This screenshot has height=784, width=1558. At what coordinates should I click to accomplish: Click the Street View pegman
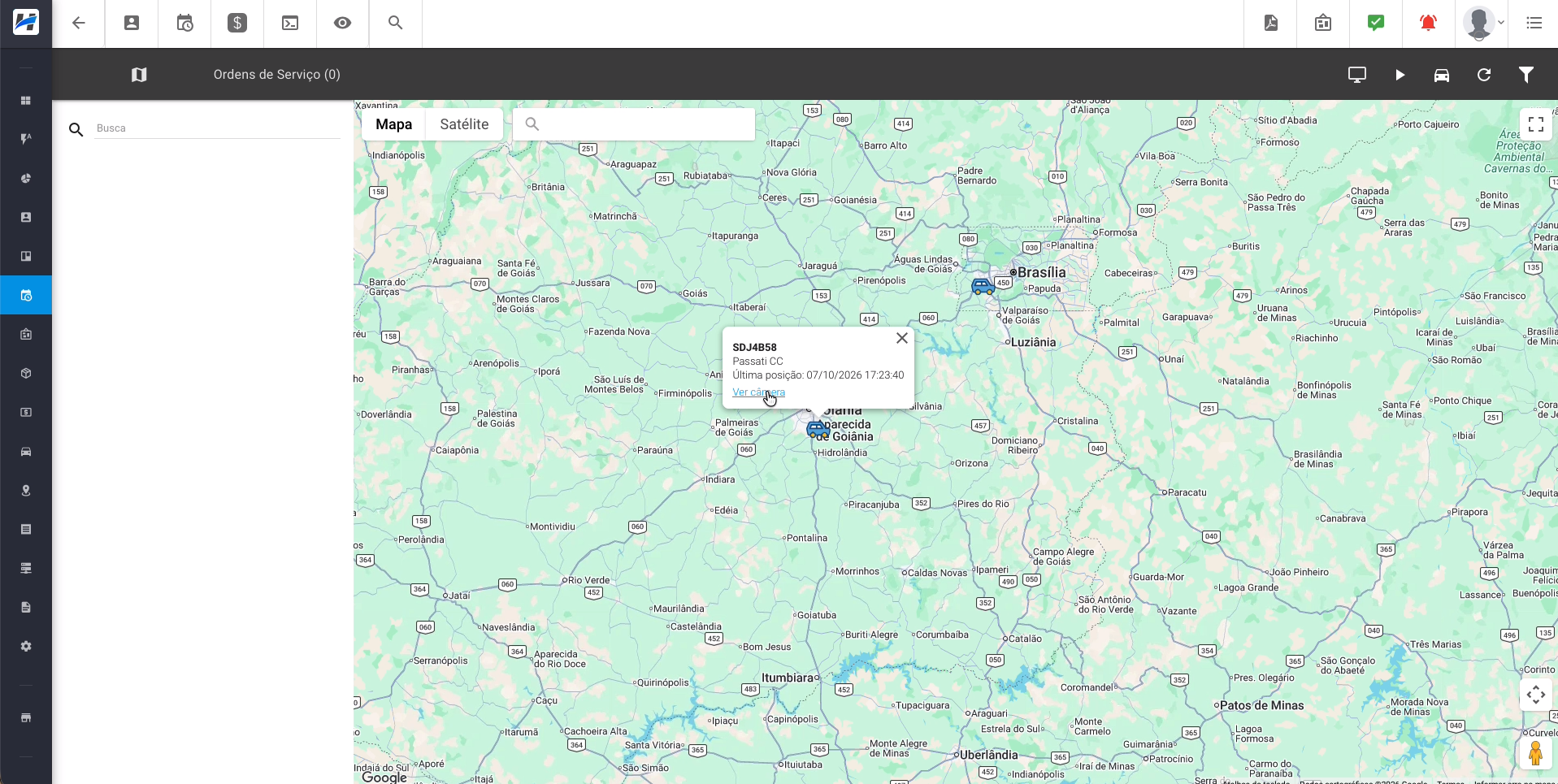click(x=1535, y=753)
